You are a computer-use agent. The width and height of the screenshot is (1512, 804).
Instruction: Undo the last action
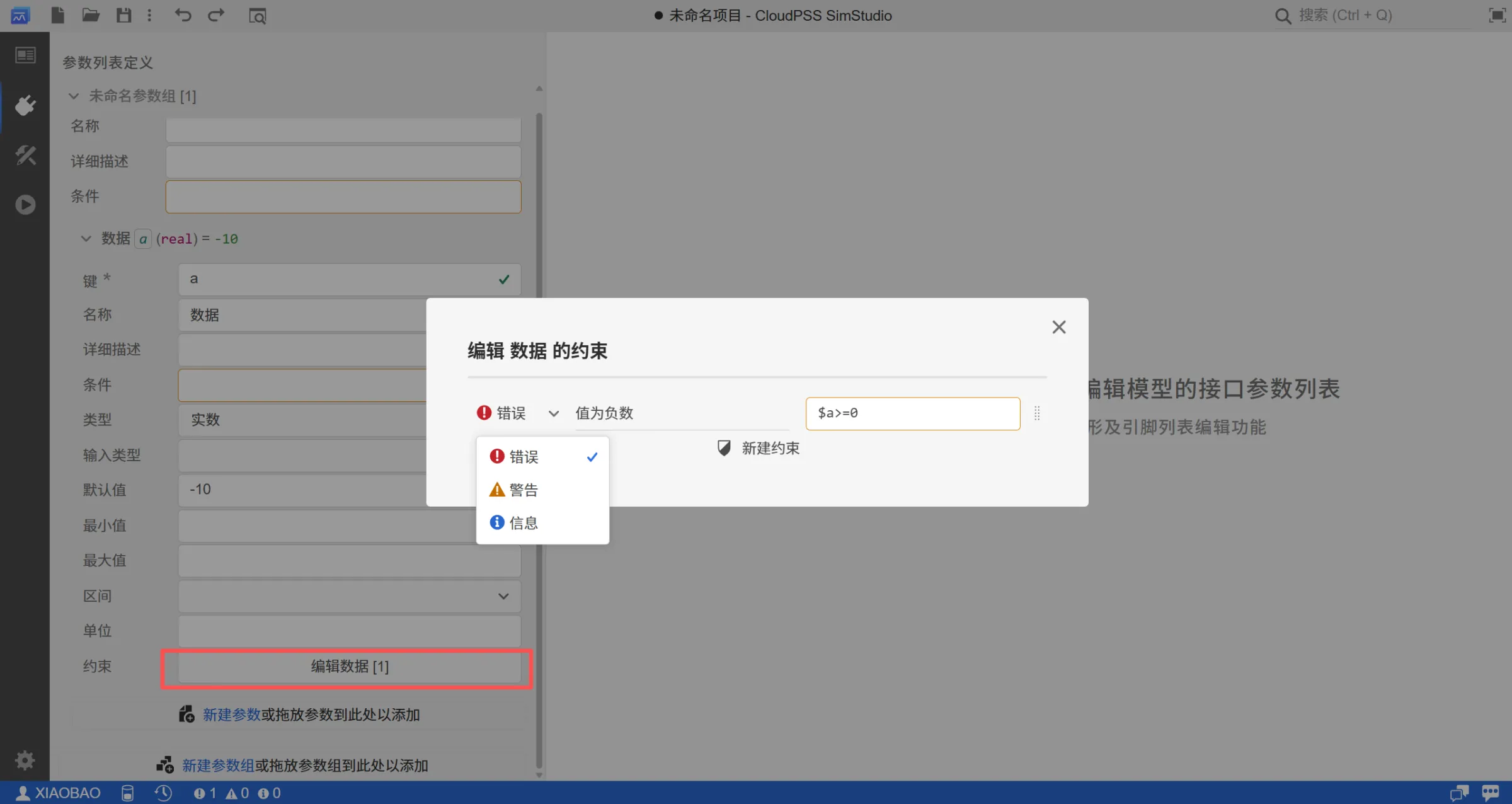[183, 15]
